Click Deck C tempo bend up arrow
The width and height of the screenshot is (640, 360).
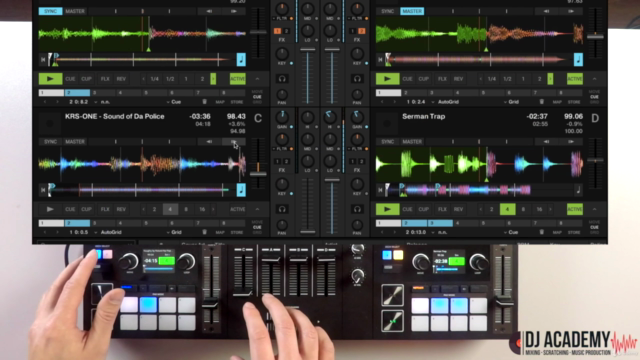[x=234, y=142]
